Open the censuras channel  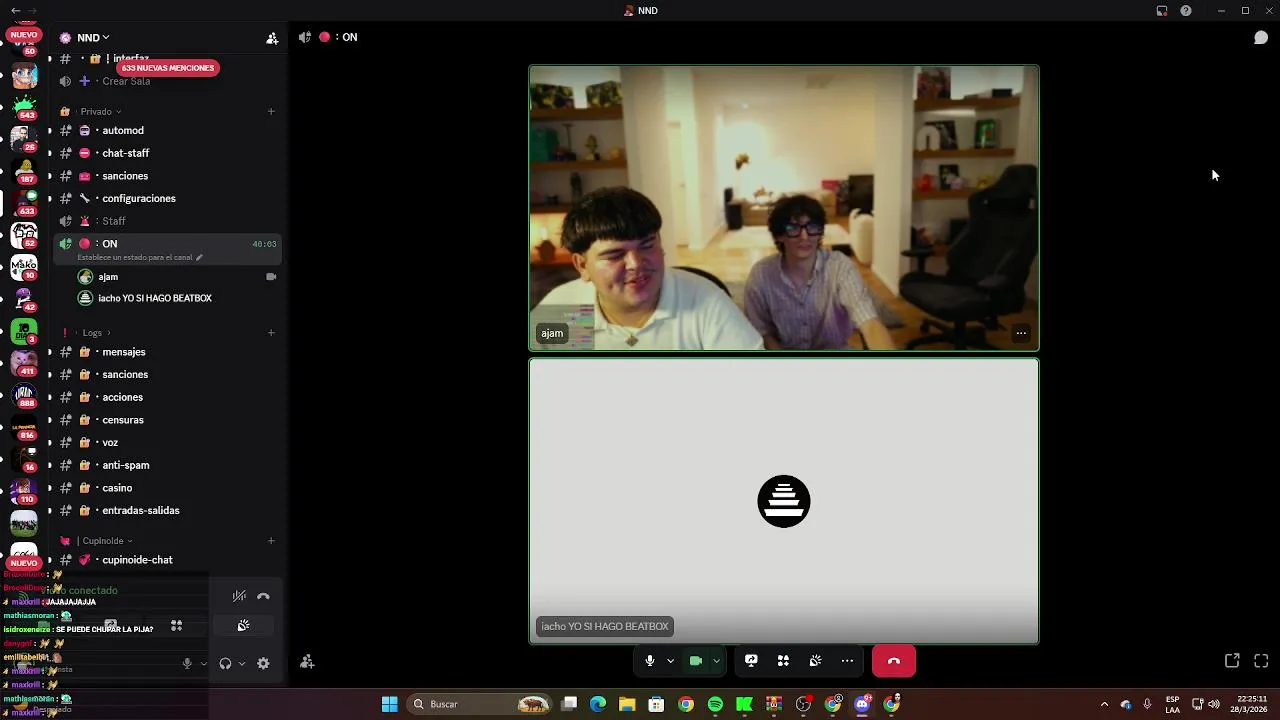[x=123, y=420]
